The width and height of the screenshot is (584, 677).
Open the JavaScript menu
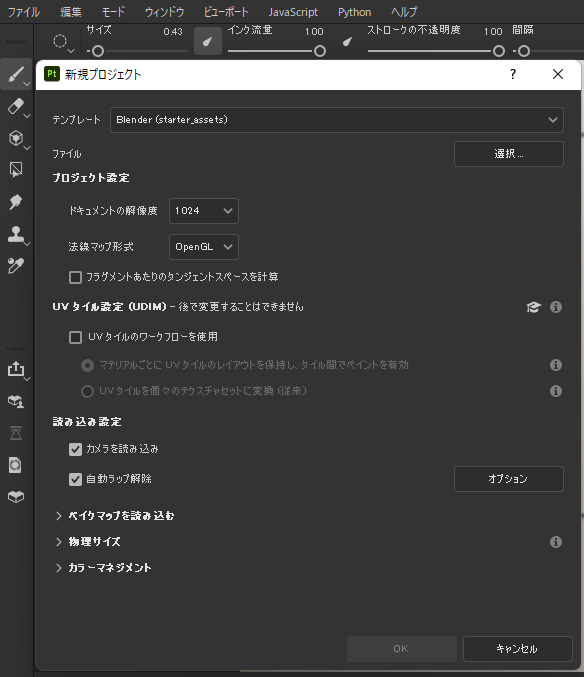(293, 12)
